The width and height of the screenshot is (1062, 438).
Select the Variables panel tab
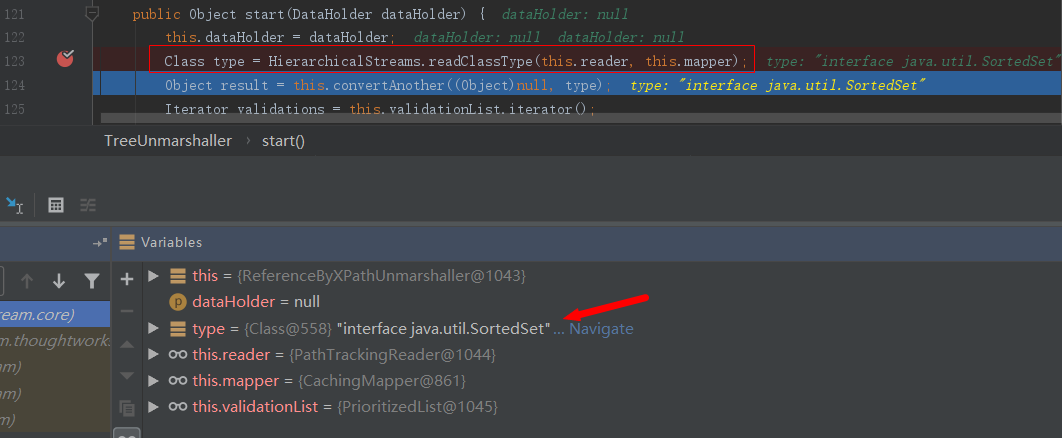click(x=171, y=242)
